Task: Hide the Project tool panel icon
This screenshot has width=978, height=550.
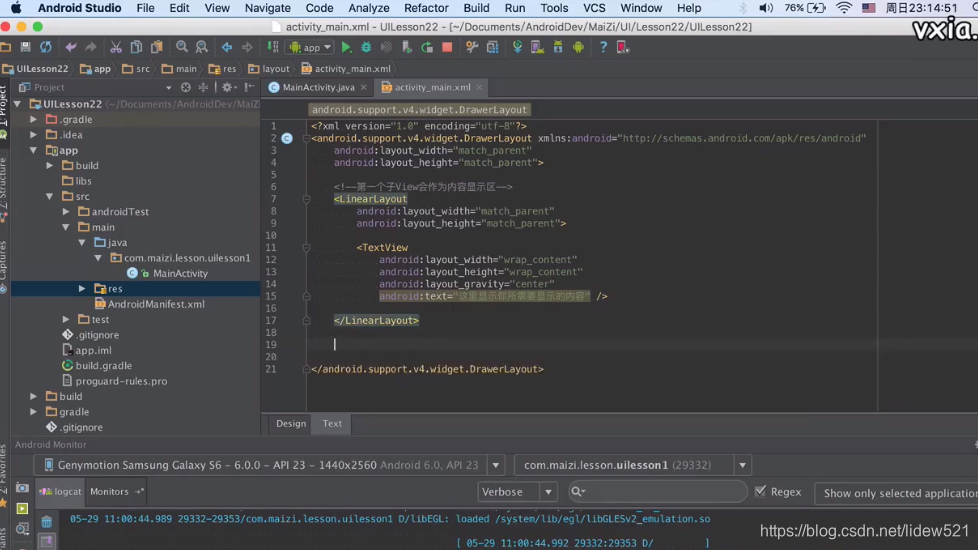Action: click(249, 87)
